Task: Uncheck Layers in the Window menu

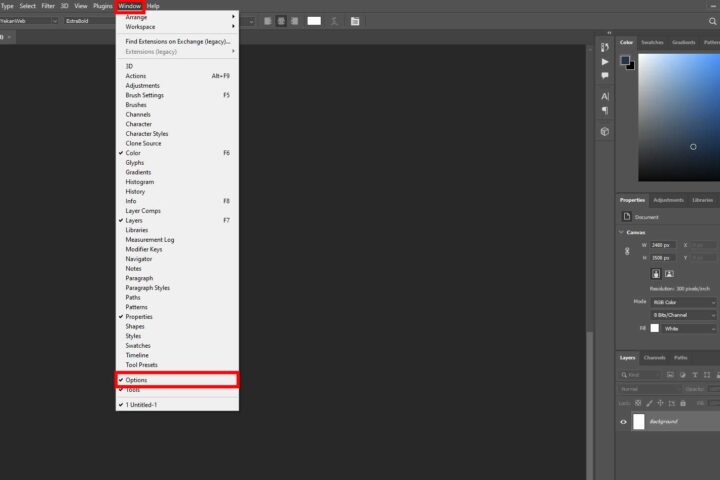Action: click(177, 220)
